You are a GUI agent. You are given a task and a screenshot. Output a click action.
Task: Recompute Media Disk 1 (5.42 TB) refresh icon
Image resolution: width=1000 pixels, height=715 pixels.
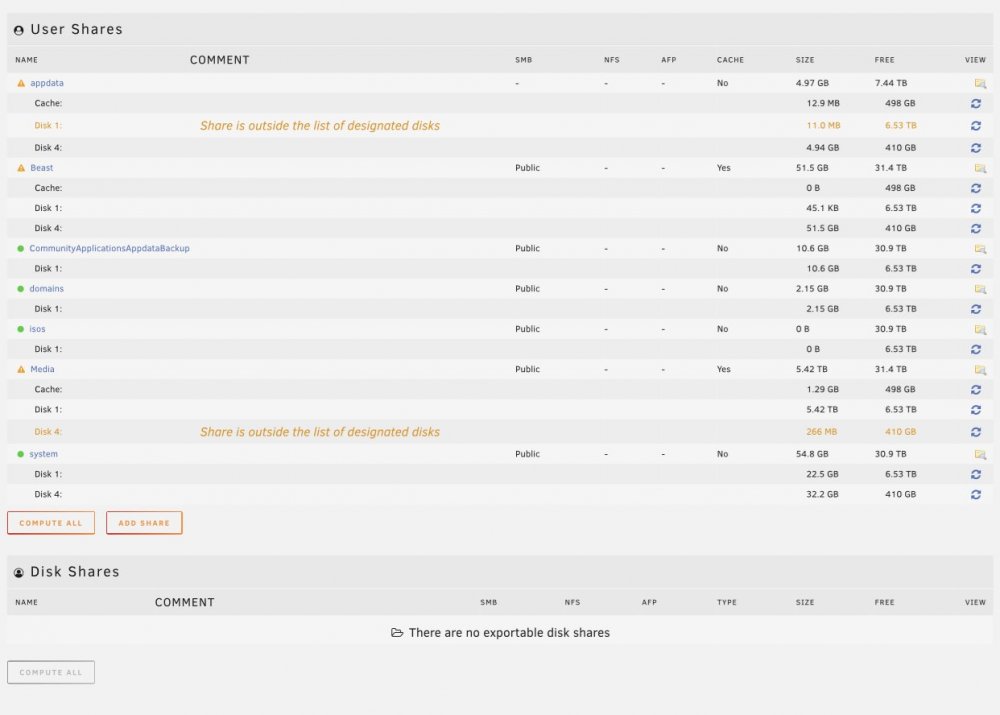tap(976, 409)
